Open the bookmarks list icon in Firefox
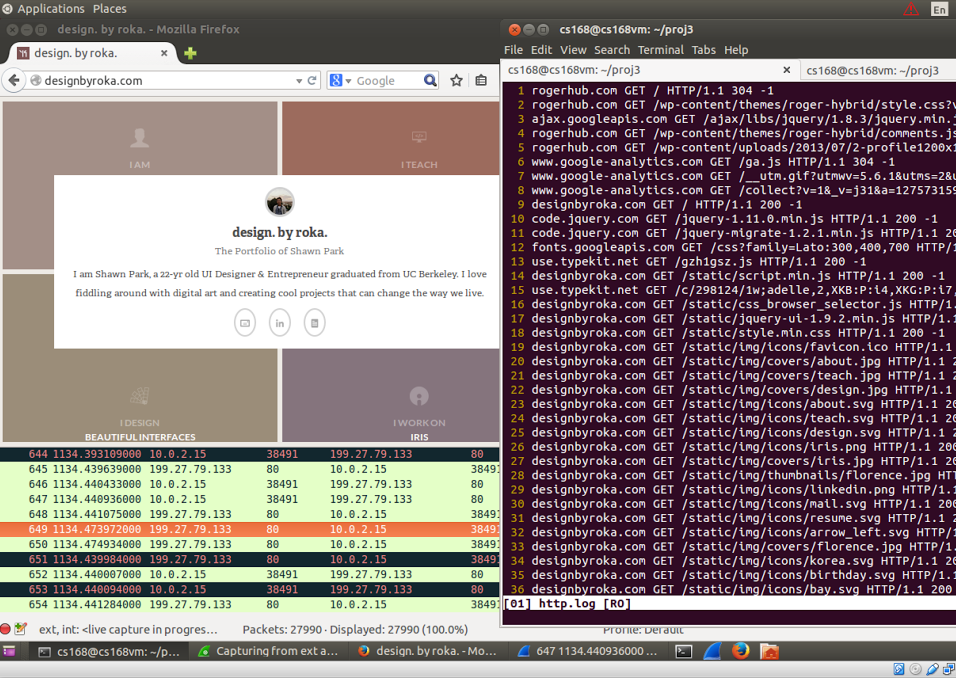Screen dimensions: 956x678 pos(481,81)
